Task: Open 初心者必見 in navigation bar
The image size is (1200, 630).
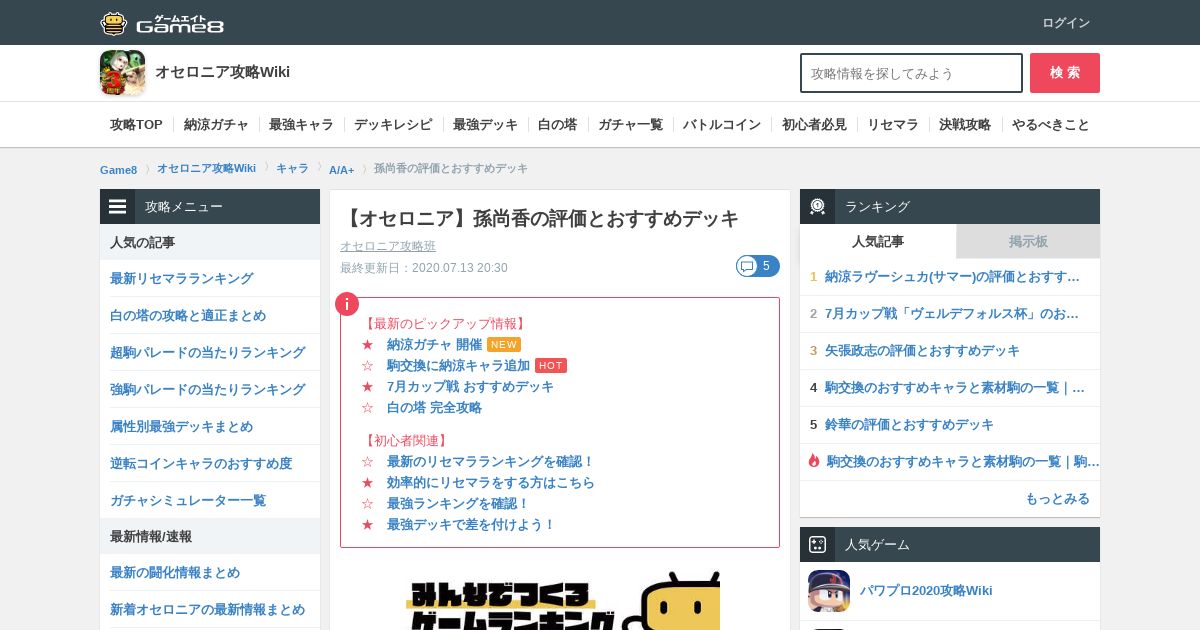Action: click(814, 125)
